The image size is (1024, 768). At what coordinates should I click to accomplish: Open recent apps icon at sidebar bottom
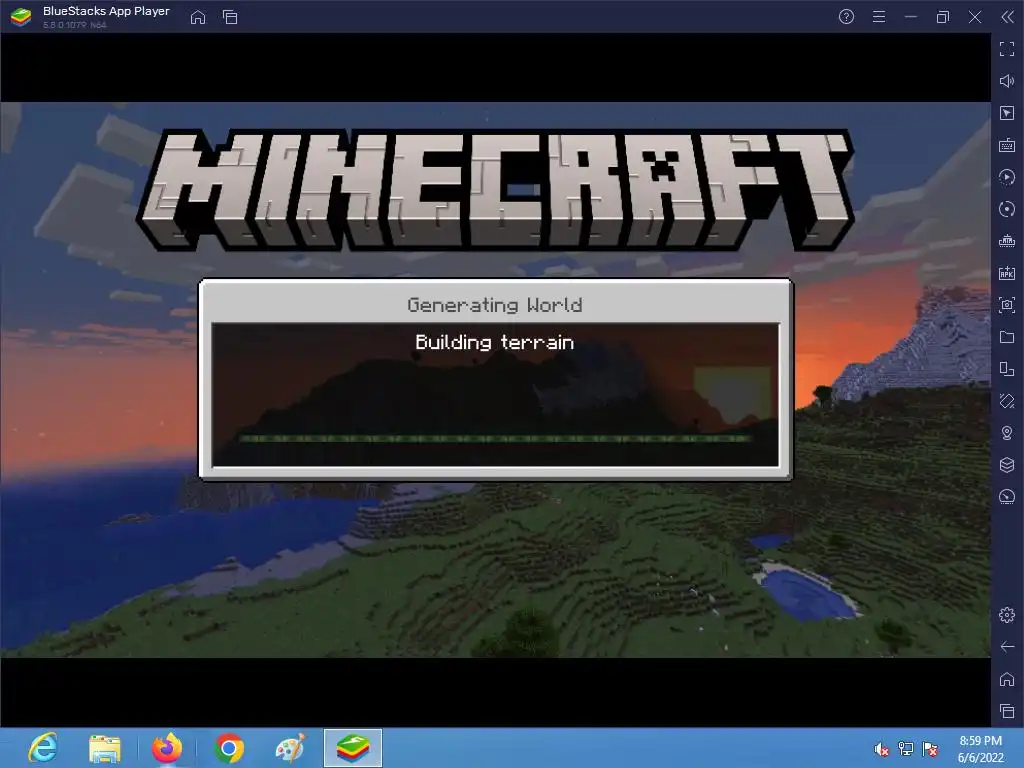[x=1007, y=711]
